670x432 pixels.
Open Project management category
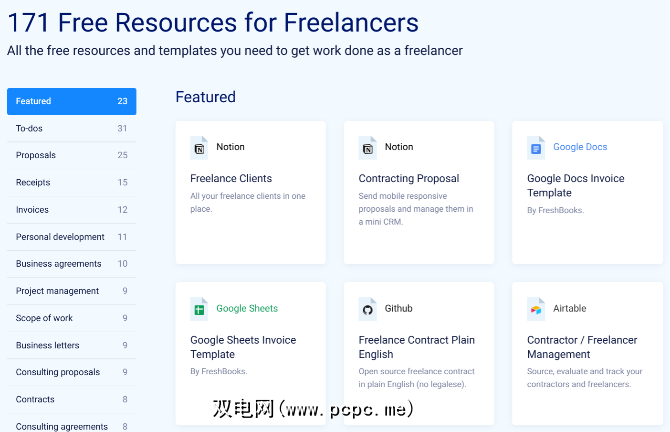pos(71,291)
